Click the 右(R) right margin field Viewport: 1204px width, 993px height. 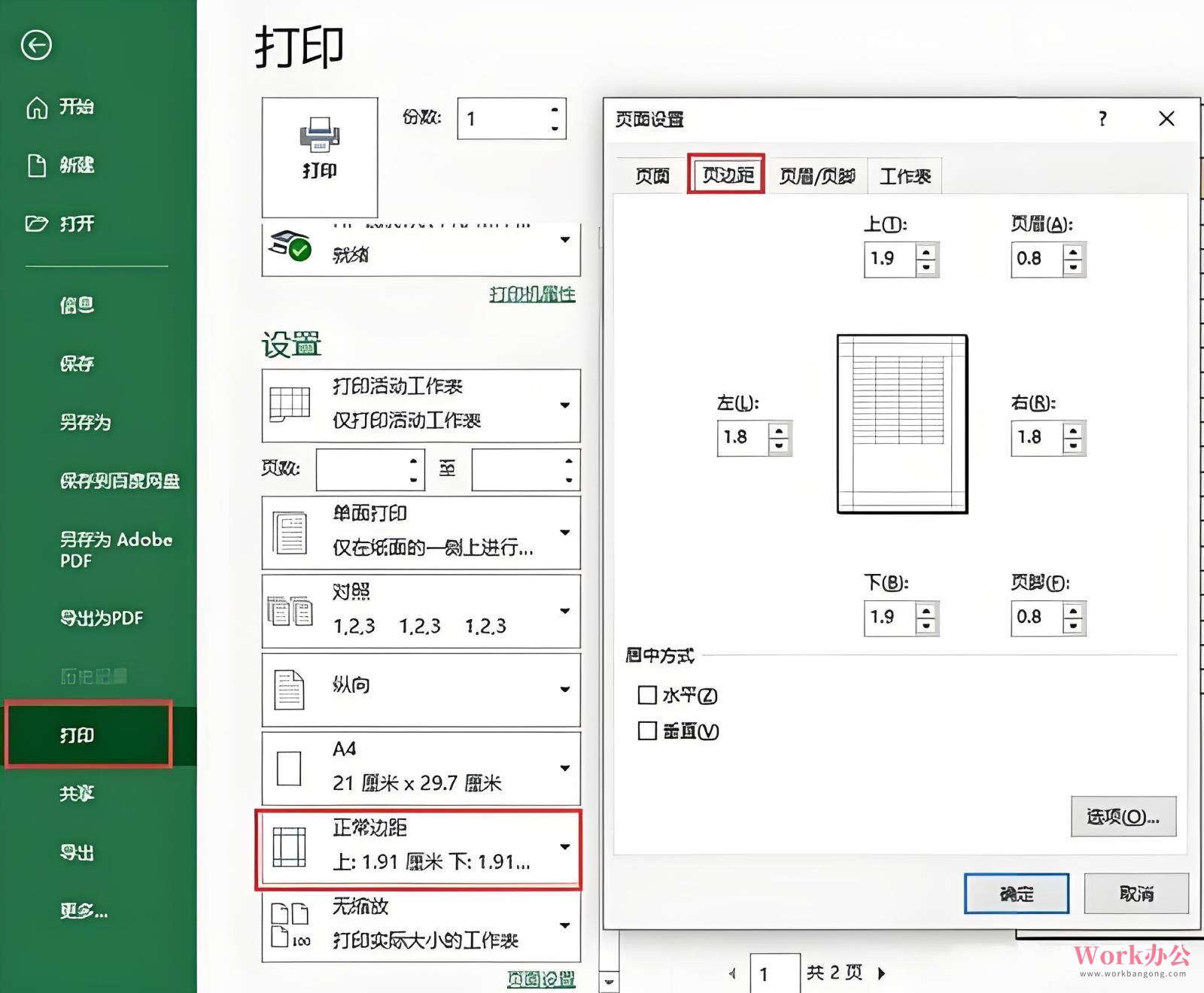pos(1036,438)
